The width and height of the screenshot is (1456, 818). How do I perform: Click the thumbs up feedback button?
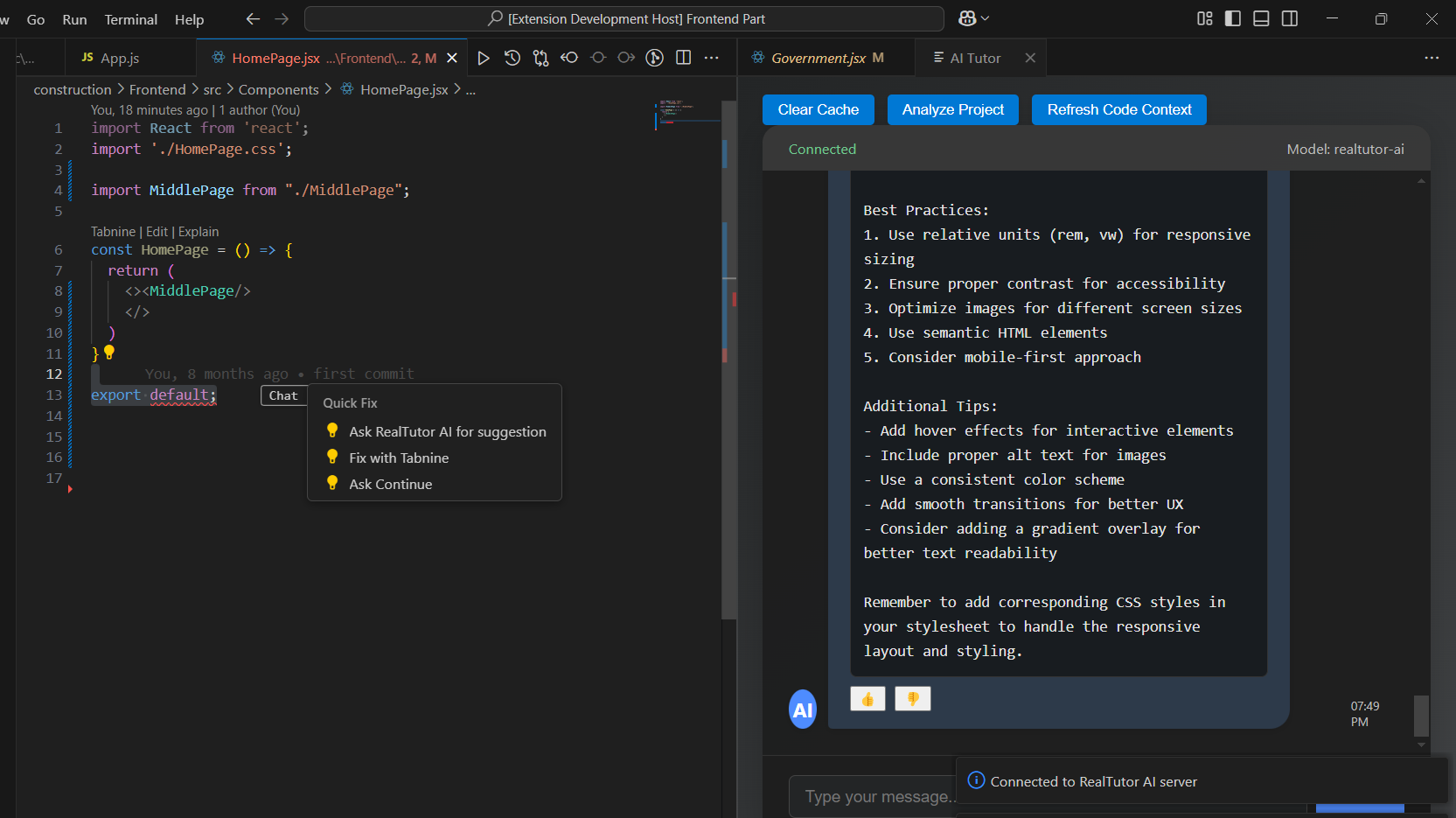pyautogui.click(x=867, y=699)
